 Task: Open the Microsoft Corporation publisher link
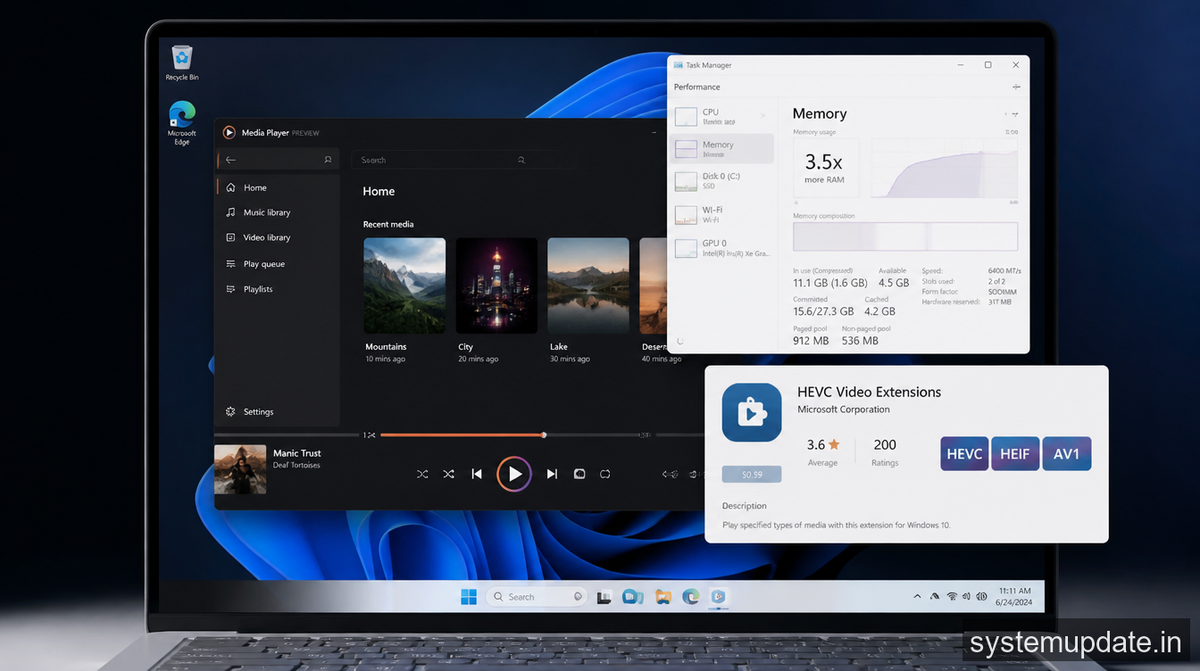tap(843, 410)
